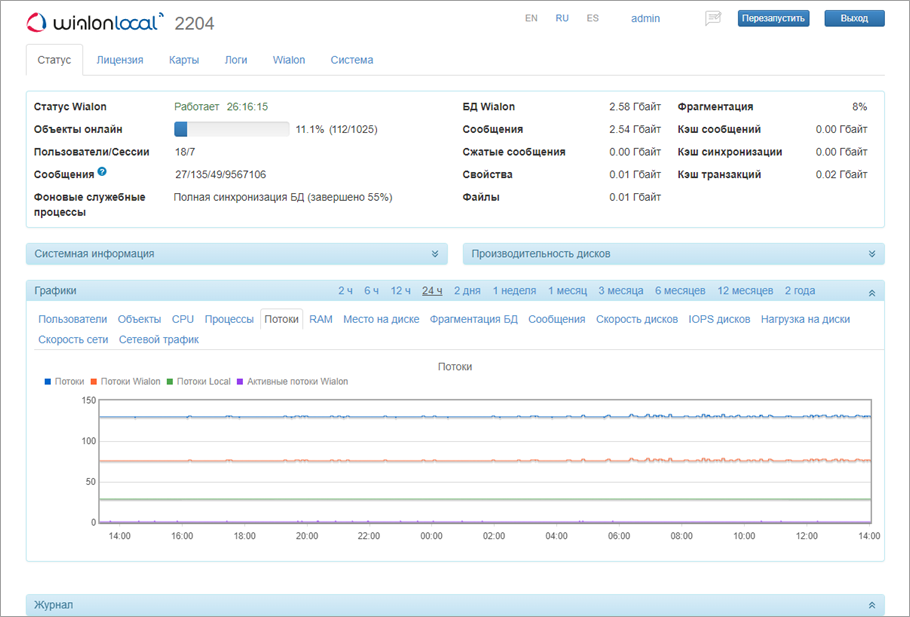910x617 pixels.
Task: Click the Wialon Local logo
Action: (94, 22)
